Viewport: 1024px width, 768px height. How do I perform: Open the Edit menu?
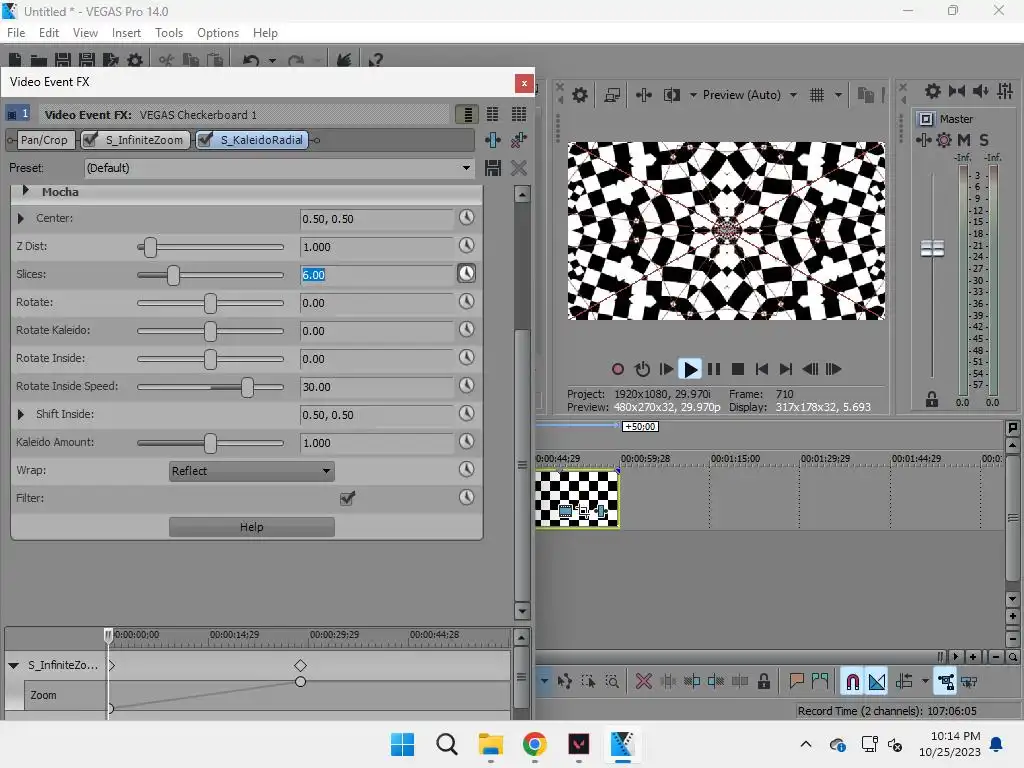pos(48,33)
